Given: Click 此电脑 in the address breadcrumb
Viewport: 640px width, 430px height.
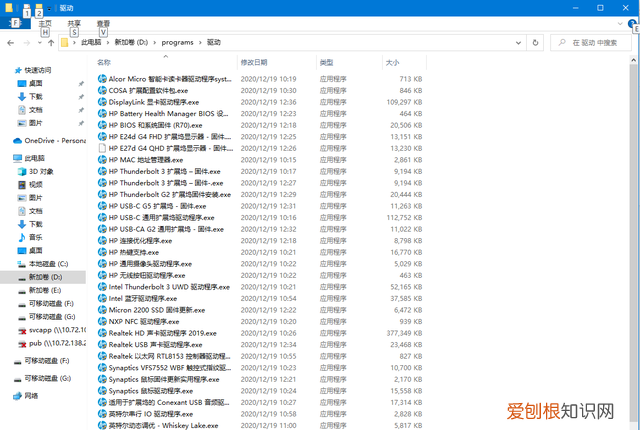Looking at the screenshot, I should [x=91, y=42].
